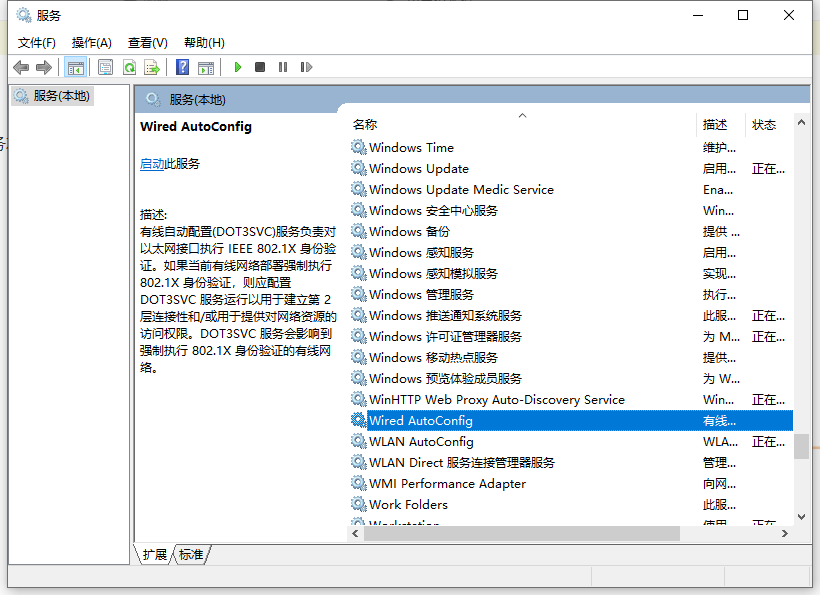The image size is (820, 595).
Task: Click gear icon beside Work Folders
Action: point(358,504)
